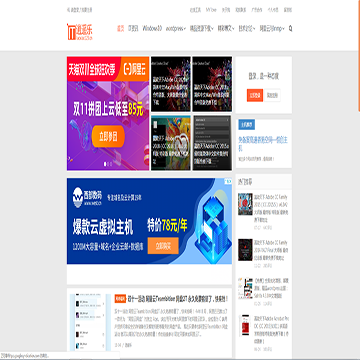Open the blue hosting recommendation link in sidebar
Image resolution: width=360 pixels, height=360 pixels.
coord(263,144)
